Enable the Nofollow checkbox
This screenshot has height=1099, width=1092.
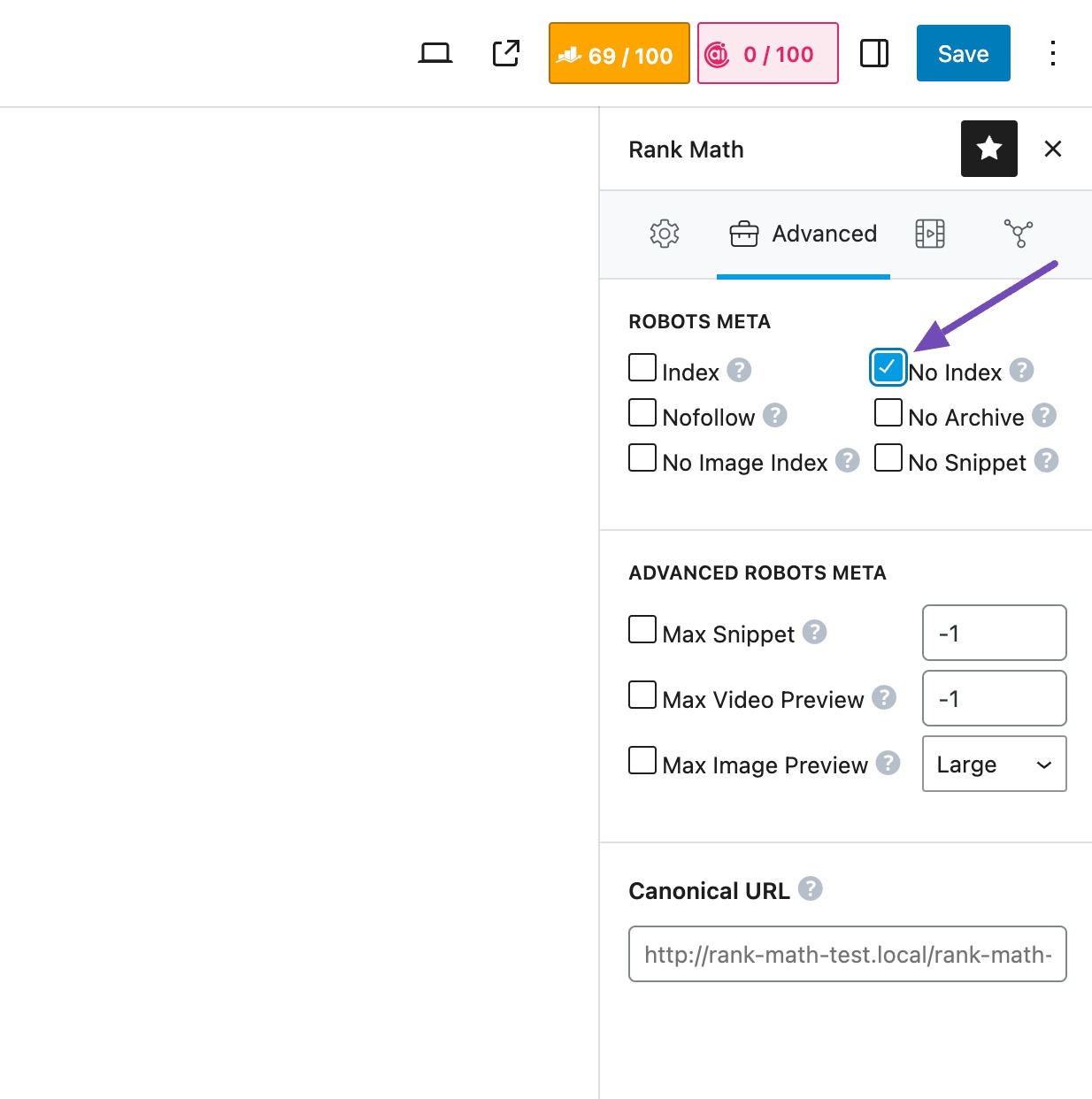click(642, 413)
